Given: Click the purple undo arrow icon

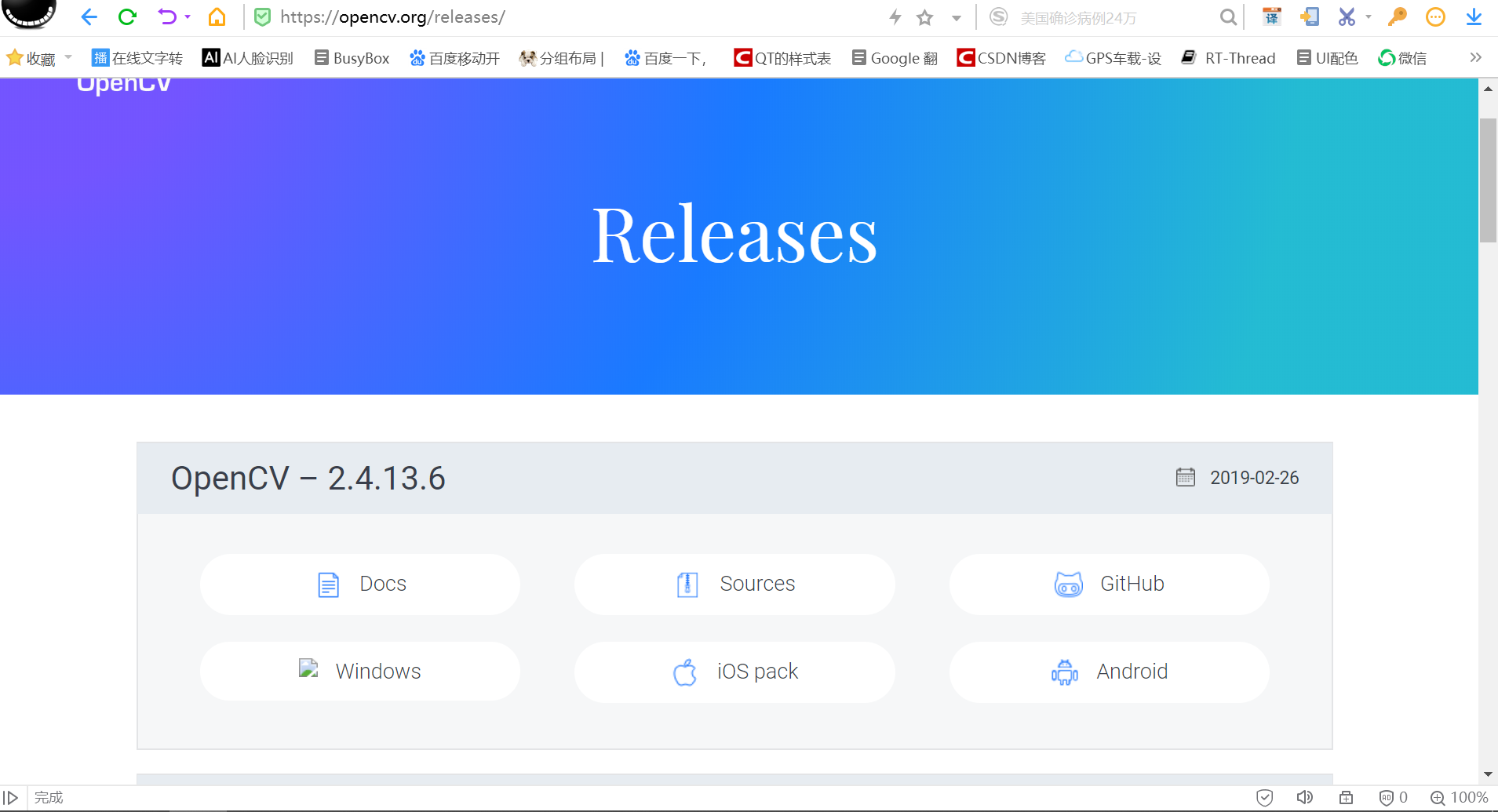Looking at the screenshot, I should 166,16.
